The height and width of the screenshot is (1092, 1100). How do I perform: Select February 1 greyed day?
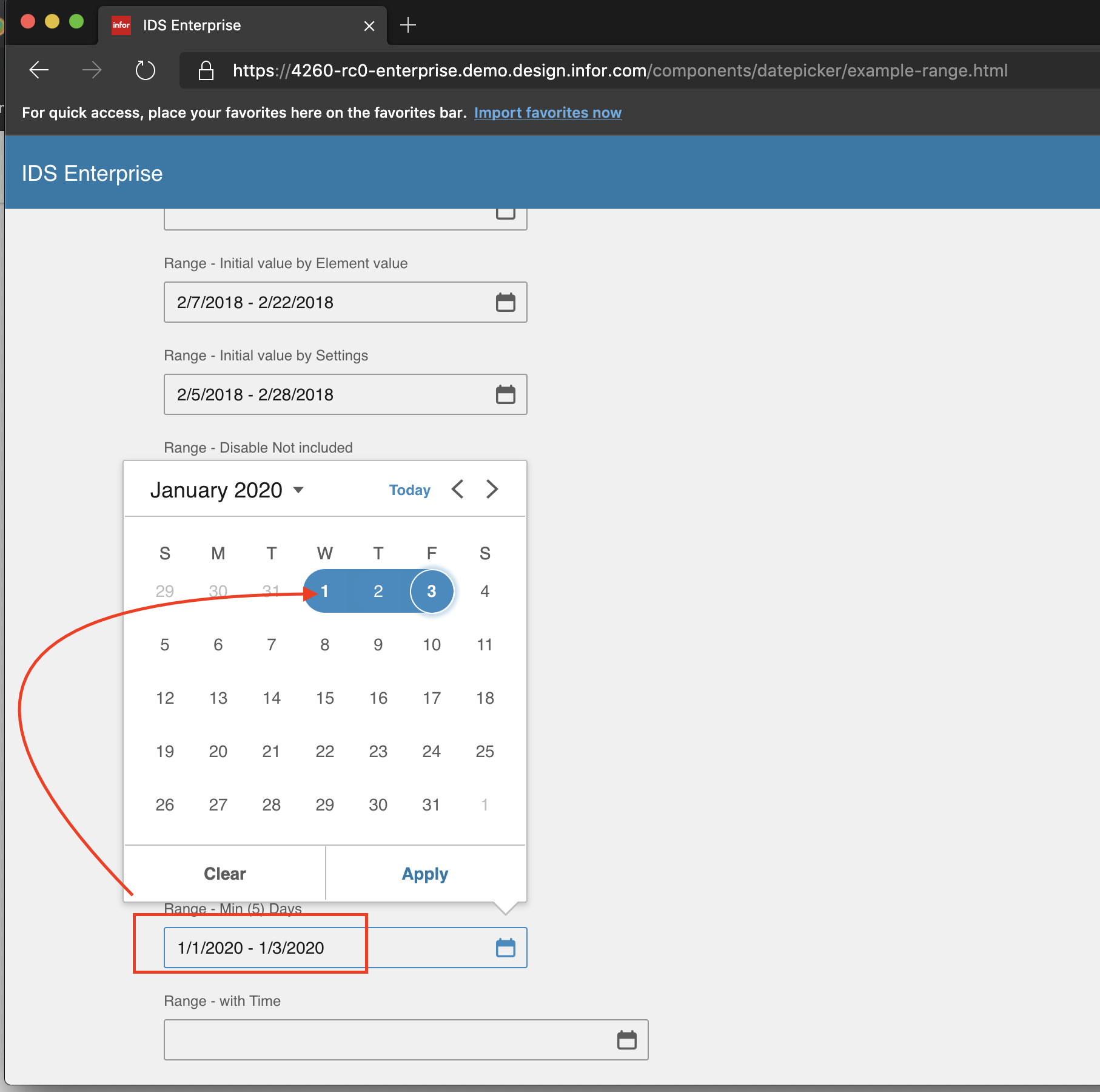(x=485, y=804)
